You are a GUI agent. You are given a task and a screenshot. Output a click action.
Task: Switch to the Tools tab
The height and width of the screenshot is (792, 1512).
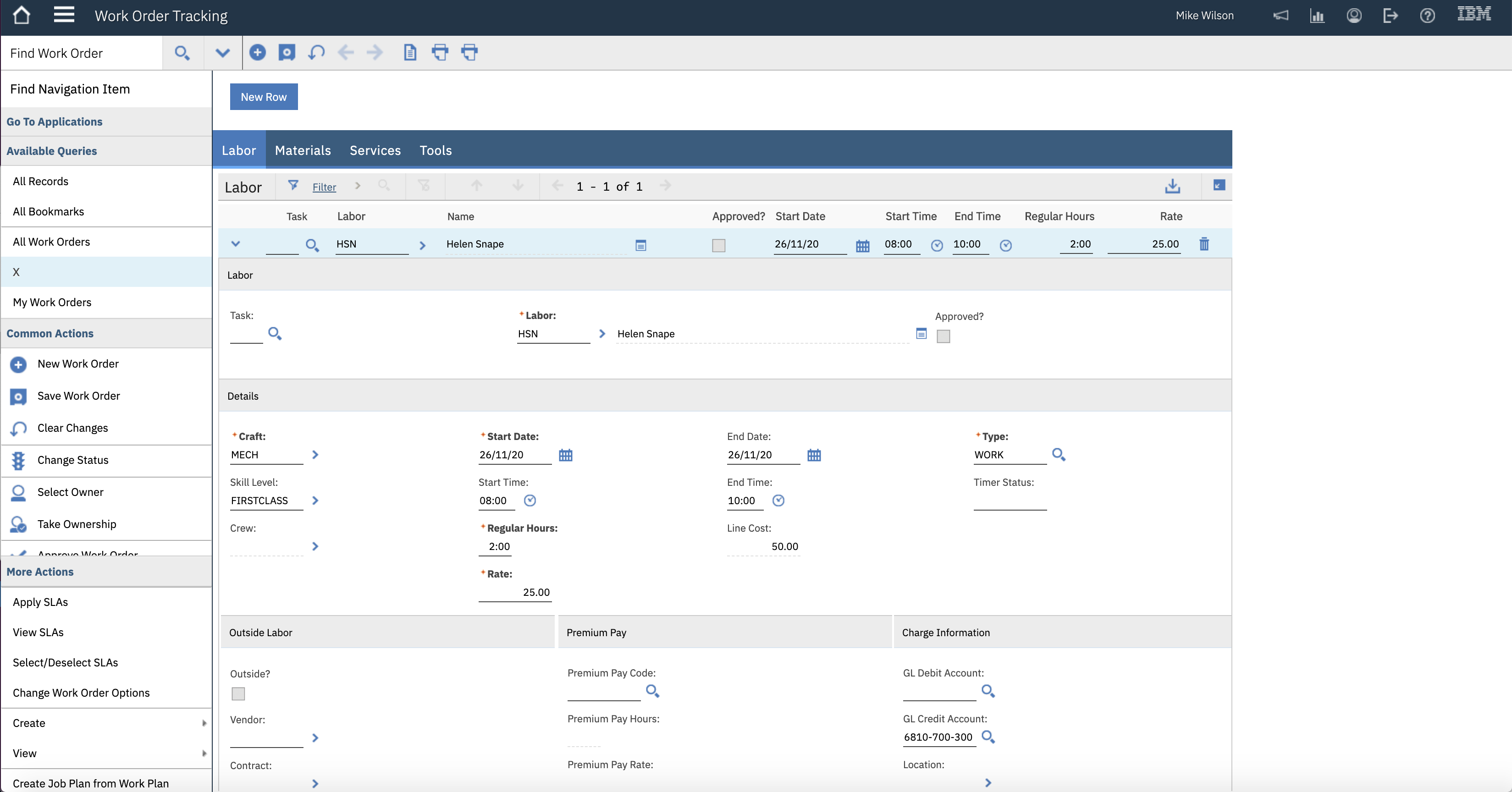[436, 150]
